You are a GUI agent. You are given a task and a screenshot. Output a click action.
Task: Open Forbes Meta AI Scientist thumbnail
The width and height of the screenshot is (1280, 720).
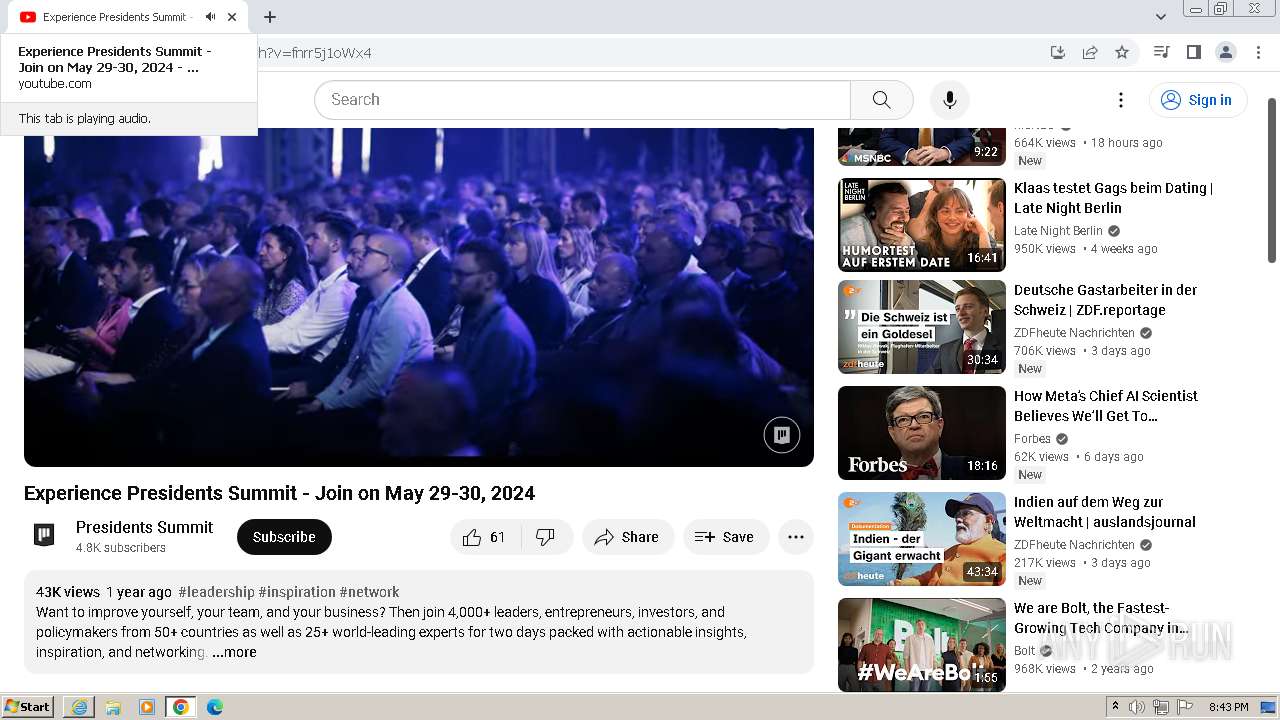922,433
